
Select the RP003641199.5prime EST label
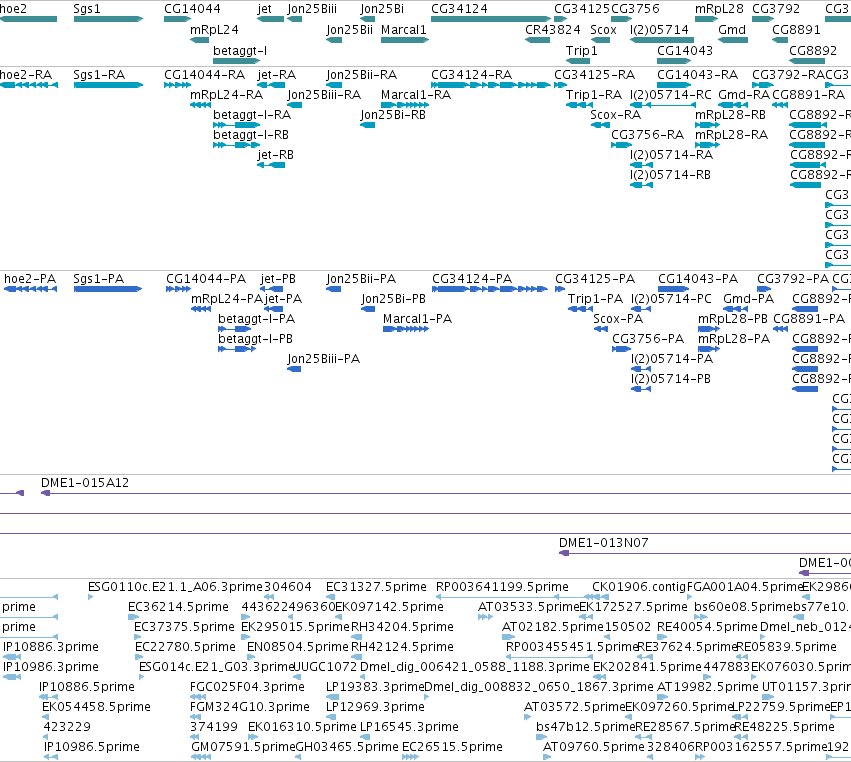click(503, 587)
